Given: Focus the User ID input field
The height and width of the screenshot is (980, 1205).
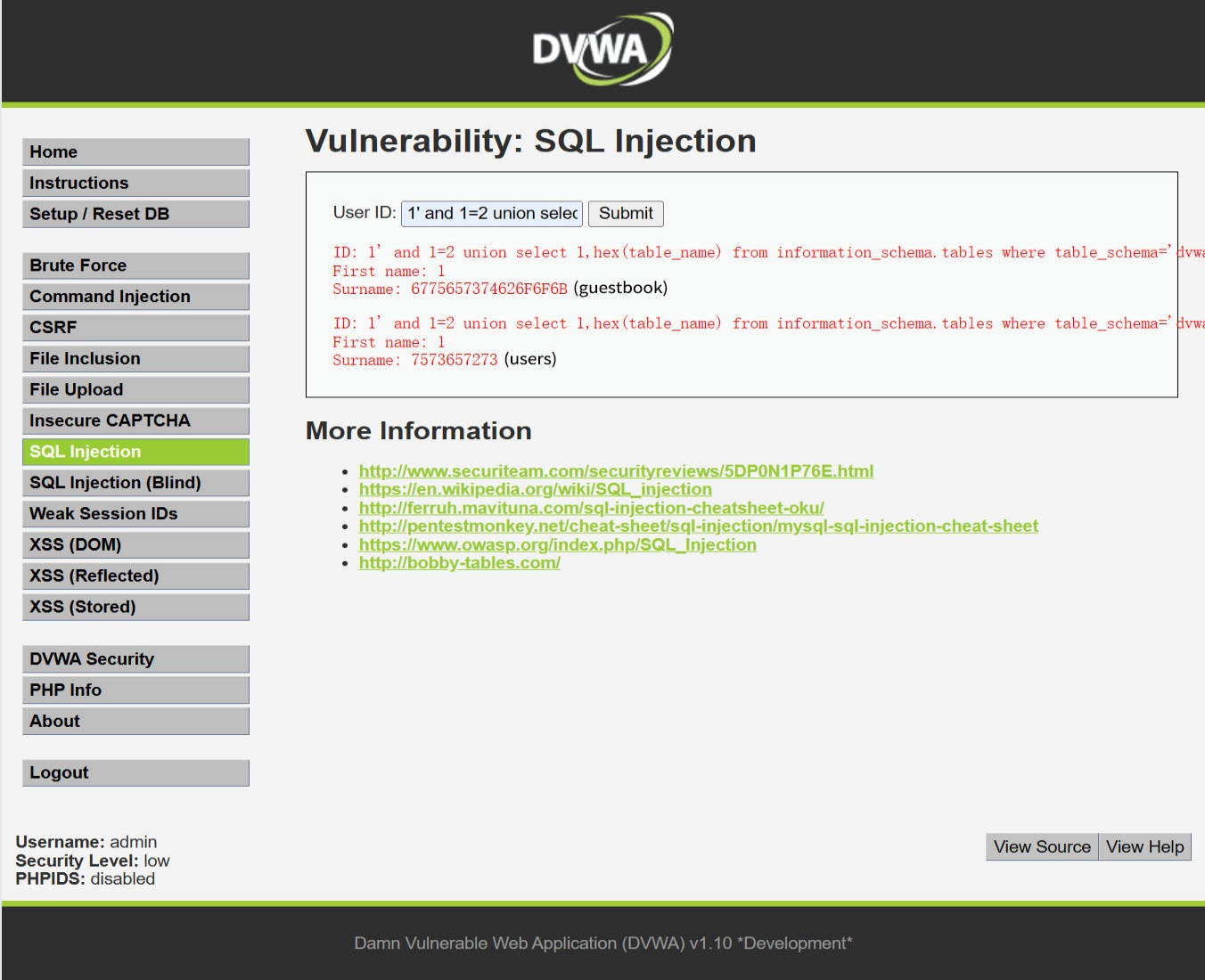Looking at the screenshot, I should click(x=492, y=214).
